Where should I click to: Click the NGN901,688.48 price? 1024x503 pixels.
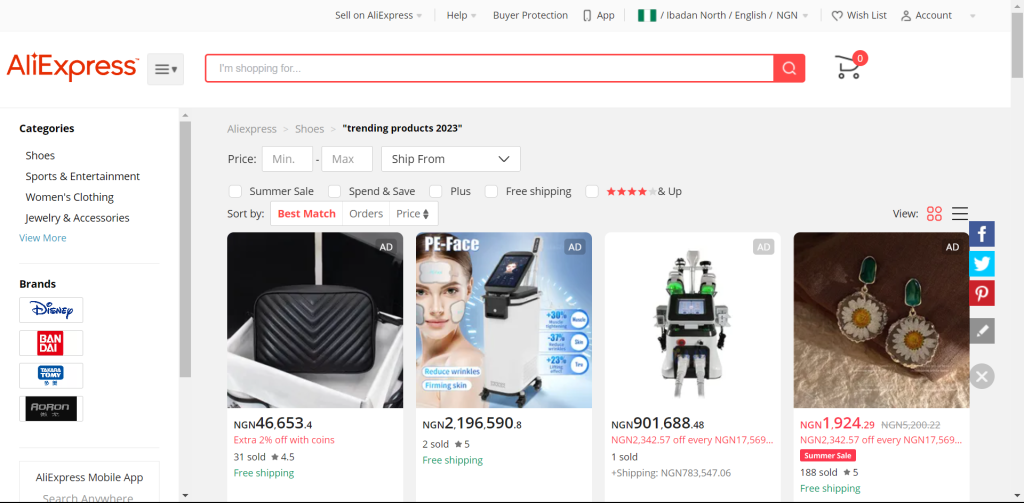pos(658,424)
